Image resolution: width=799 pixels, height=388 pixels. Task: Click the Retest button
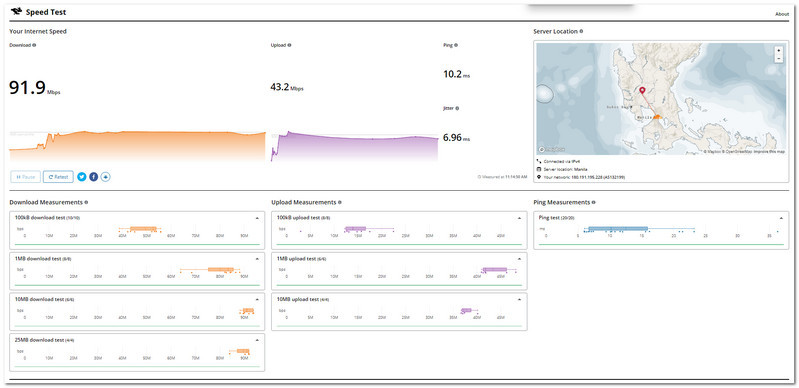[x=58, y=177]
